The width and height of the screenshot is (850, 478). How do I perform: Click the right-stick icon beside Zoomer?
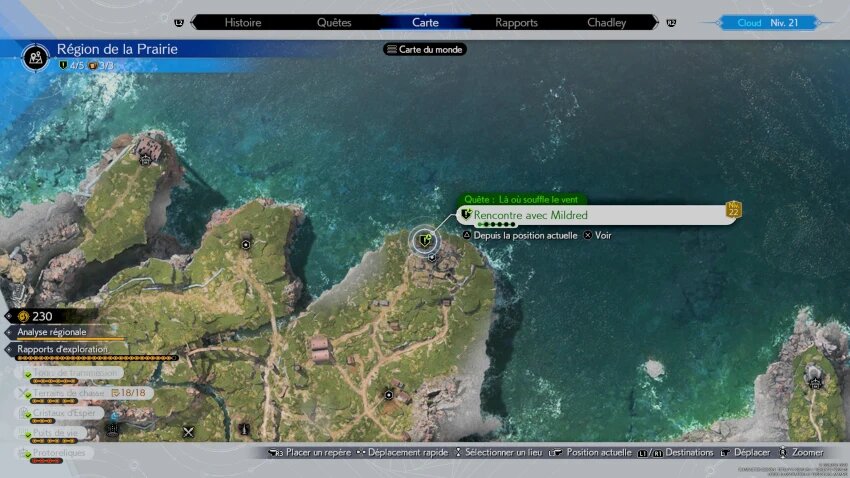[783, 452]
